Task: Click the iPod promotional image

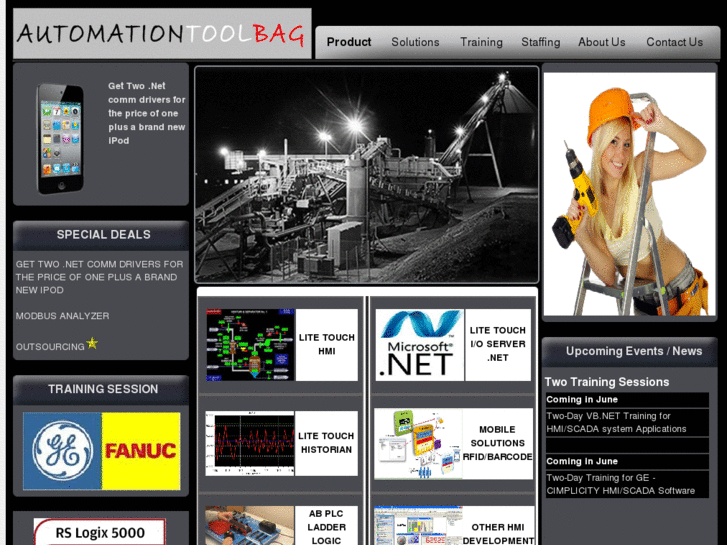Action: pyautogui.click(x=60, y=138)
